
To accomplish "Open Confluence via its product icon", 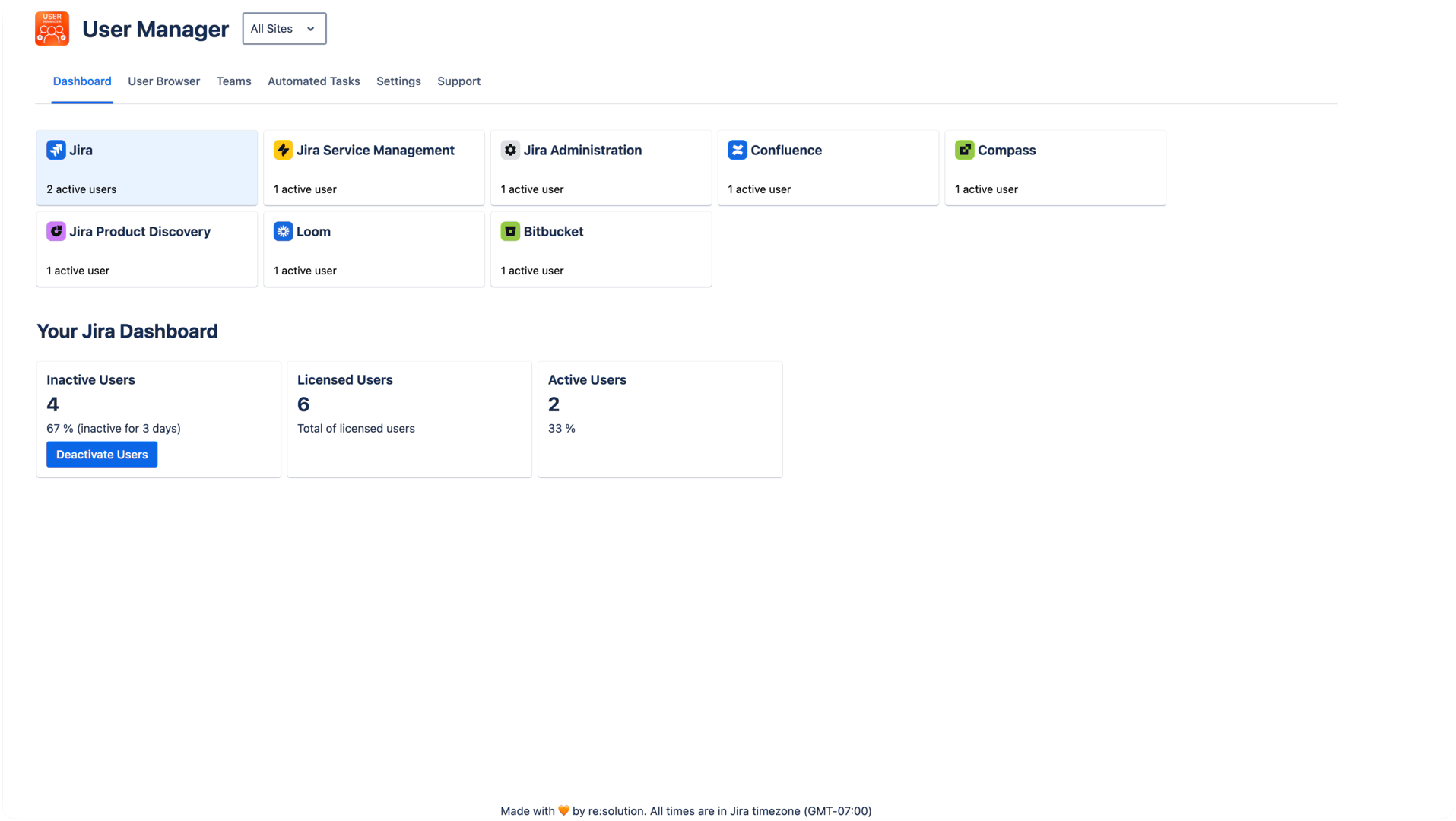I will 737,150.
